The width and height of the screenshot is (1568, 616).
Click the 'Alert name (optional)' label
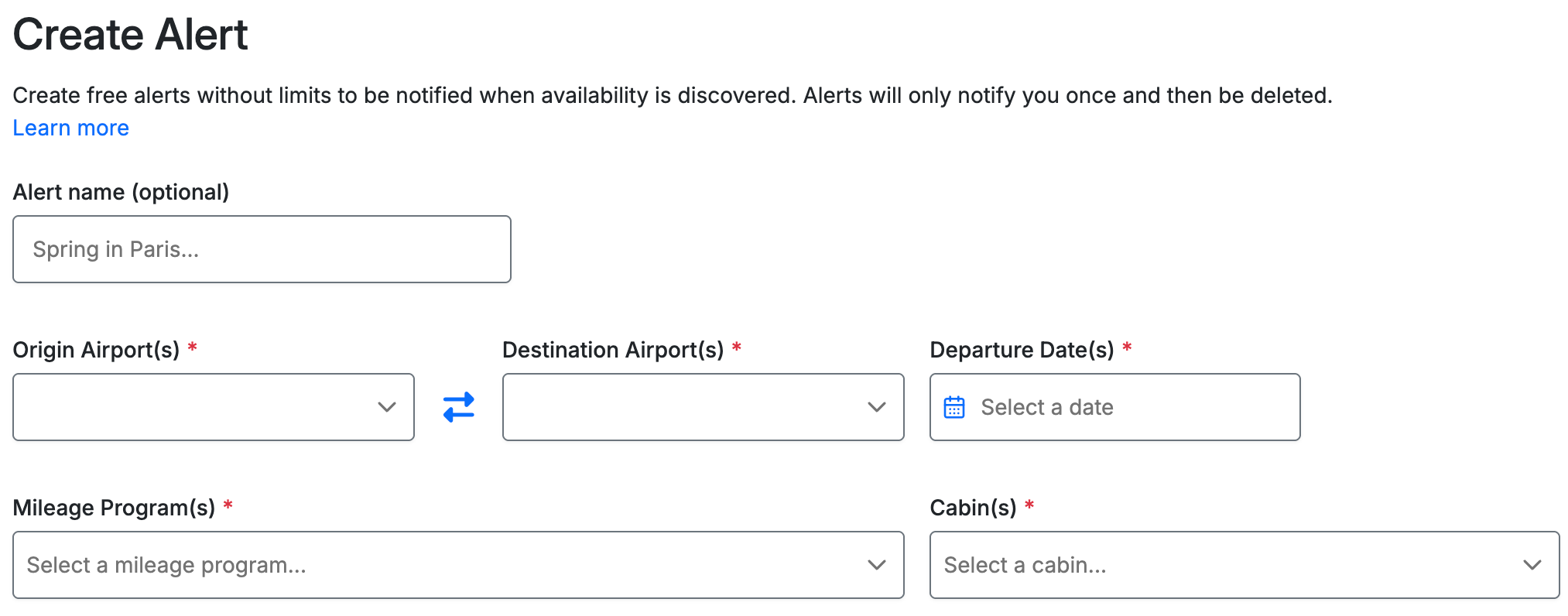[x=121, y=192]
